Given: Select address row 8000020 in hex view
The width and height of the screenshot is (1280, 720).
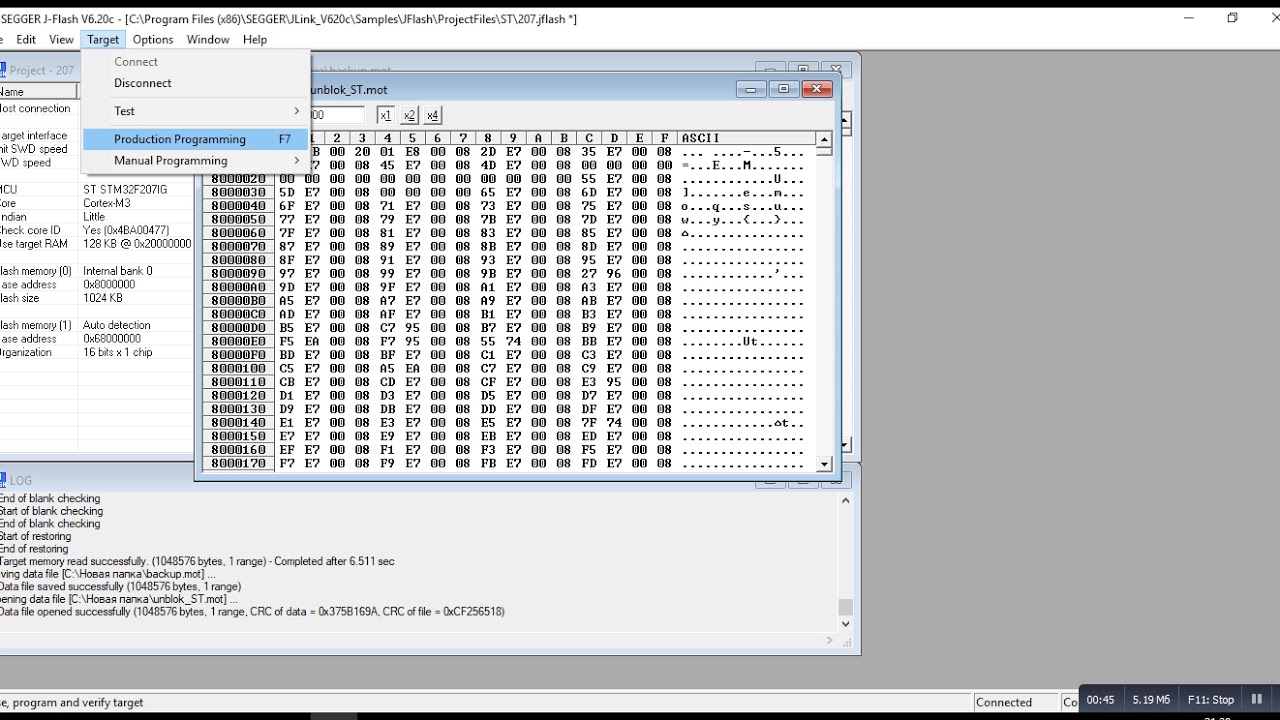Looking at the screenshot, I should tap(239, 179).
